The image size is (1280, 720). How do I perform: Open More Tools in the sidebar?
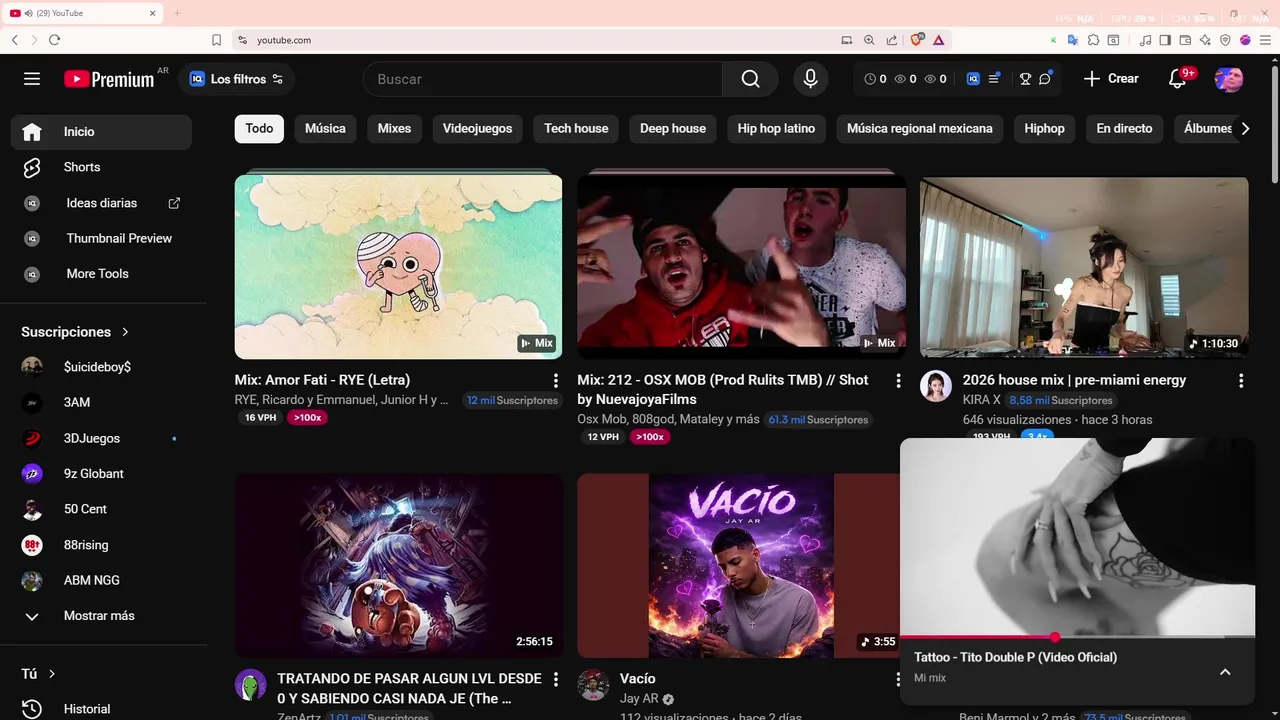tap(101, 274)
